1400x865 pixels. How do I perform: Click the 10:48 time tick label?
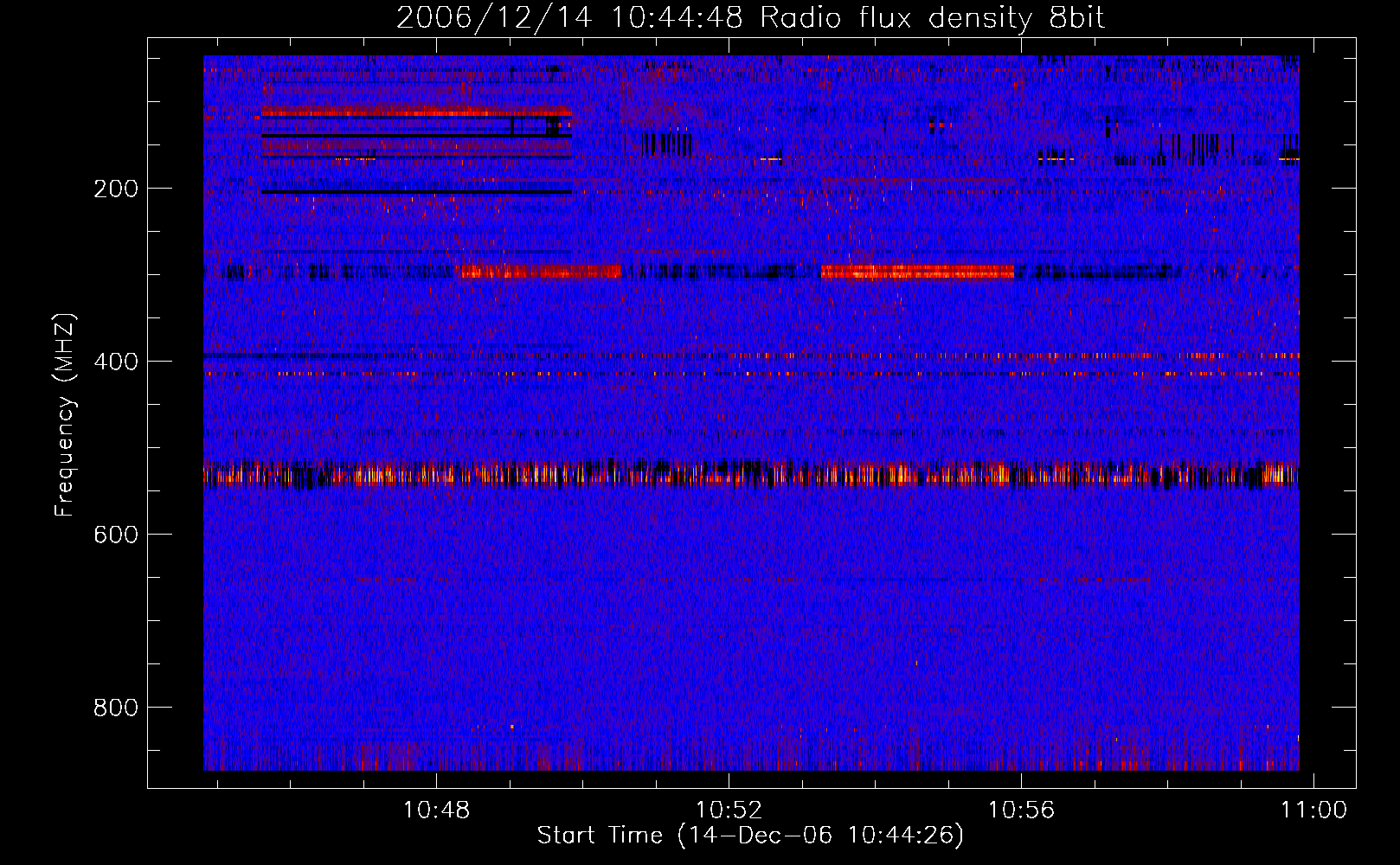click(x=436, y=811)
